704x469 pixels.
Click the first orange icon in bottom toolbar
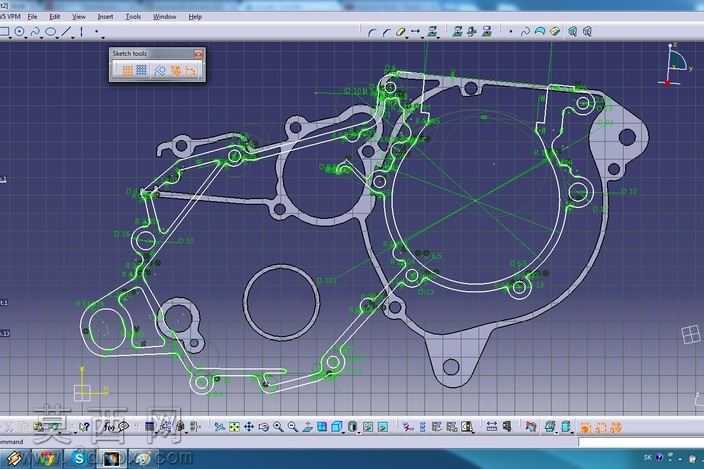click(x=585, y=427)
